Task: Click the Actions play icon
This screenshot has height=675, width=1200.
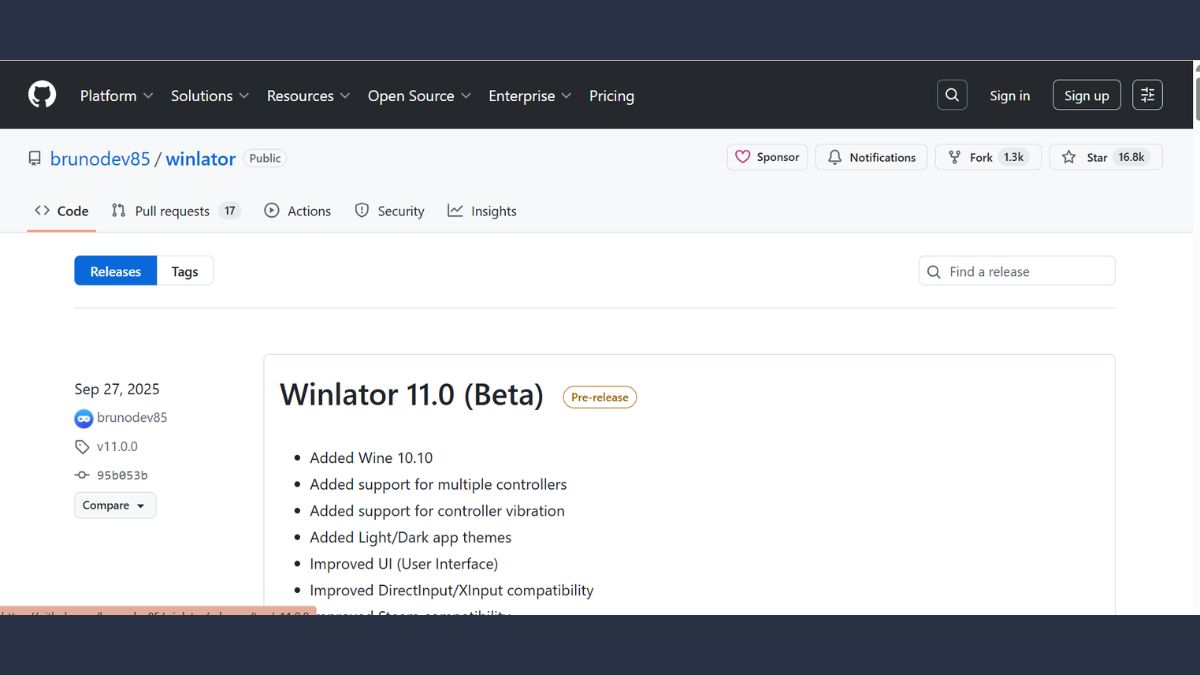Action: (x=272, y=210)
